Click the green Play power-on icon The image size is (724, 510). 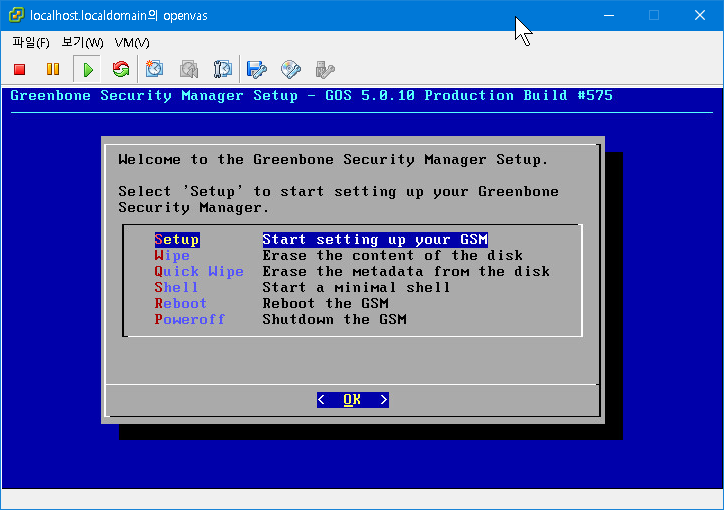(87, 70)
